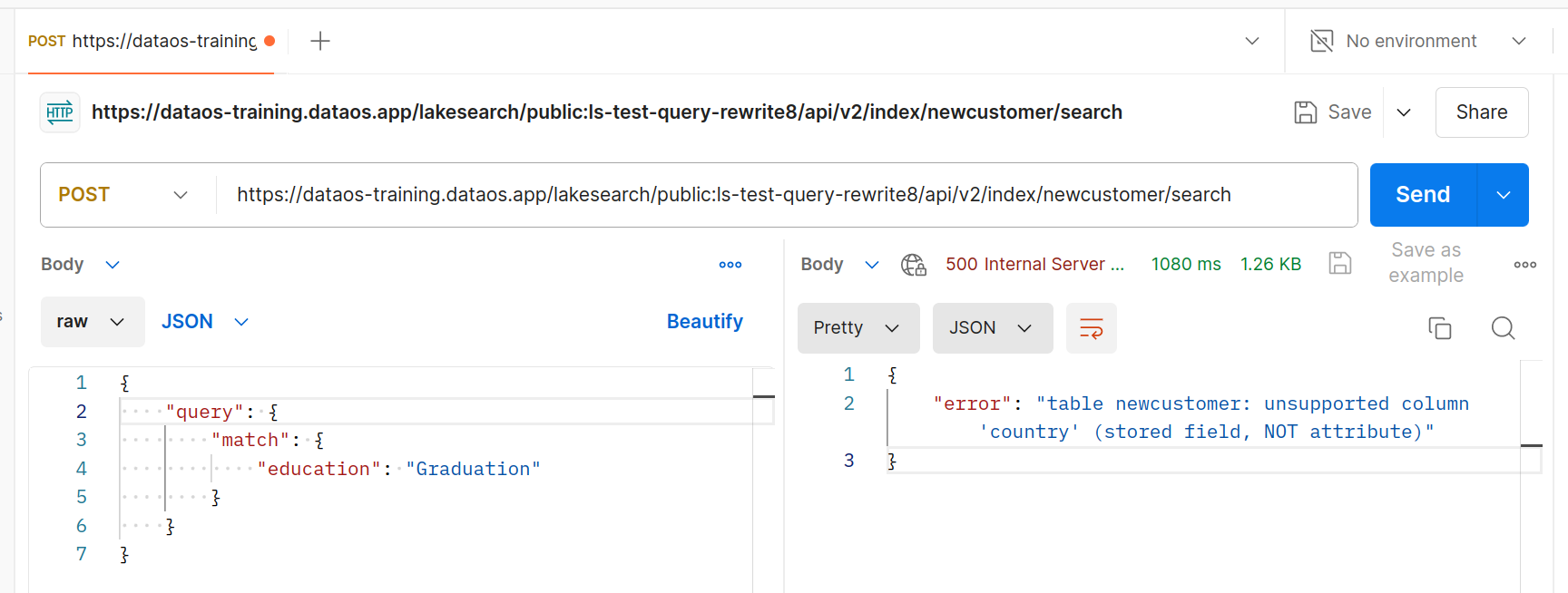Click the "match" key in request body
The width and height of the screenshot is (1568, 593).
click(250, 440)
